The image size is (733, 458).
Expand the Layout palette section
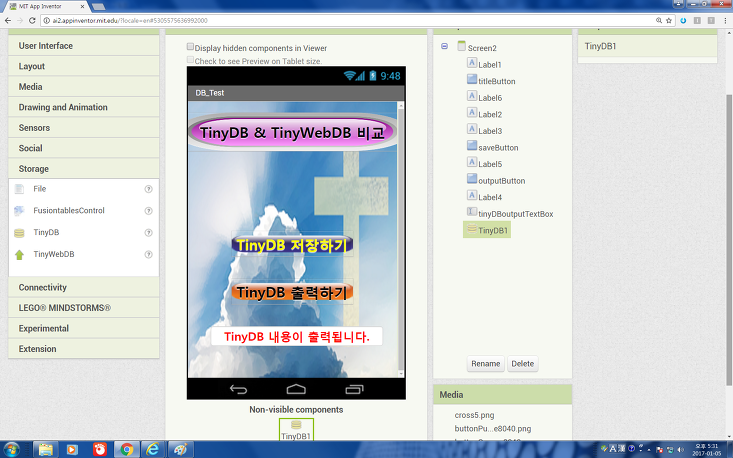coord(84,66)
